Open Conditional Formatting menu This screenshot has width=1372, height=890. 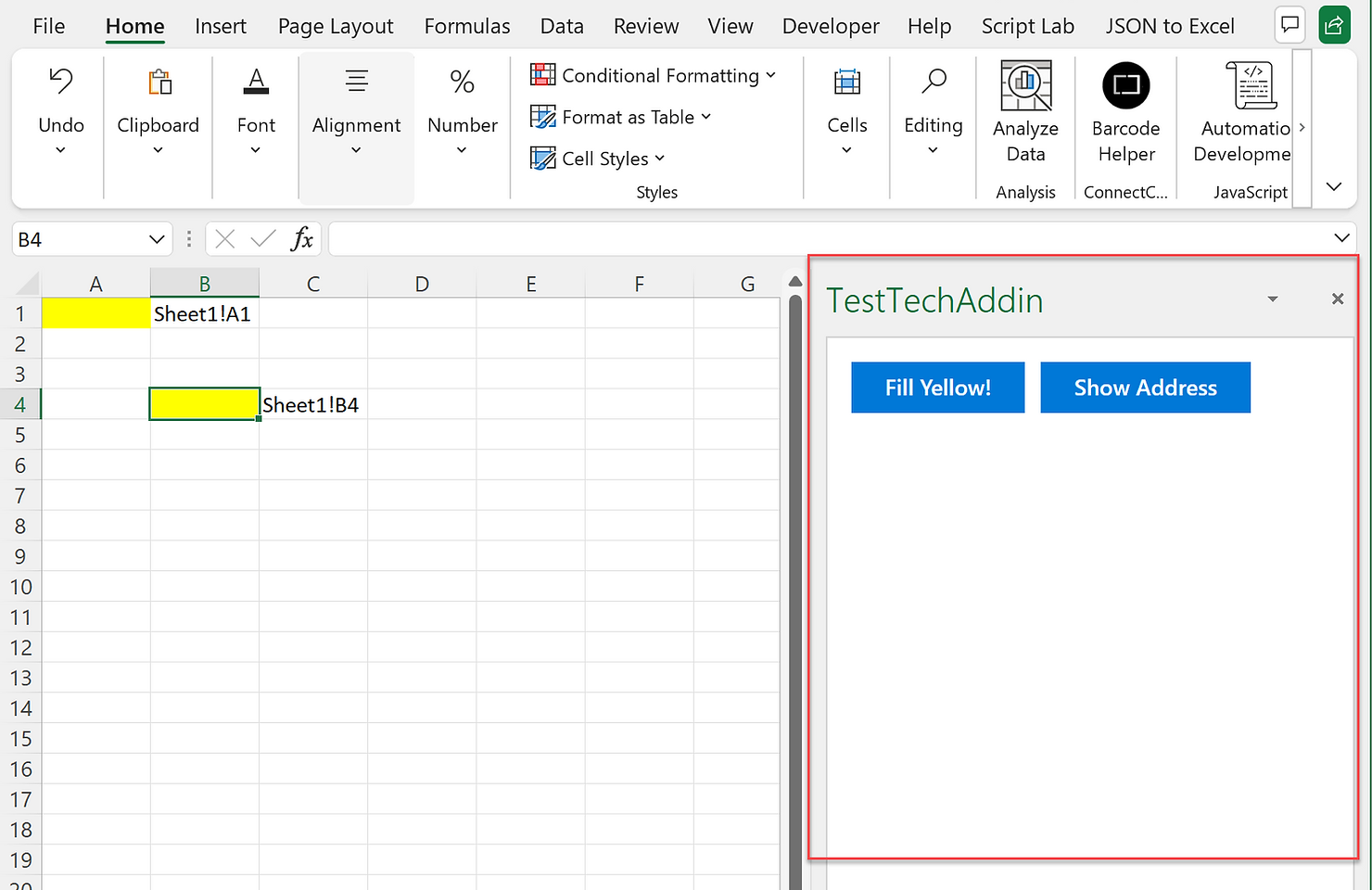click(x=653, y=75)
